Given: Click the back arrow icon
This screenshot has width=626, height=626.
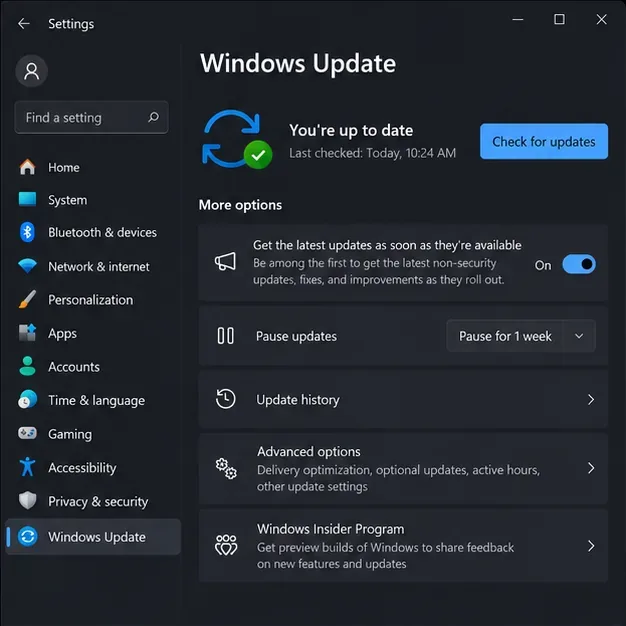Looking at the screenshot, I should (x=24, y=24).
